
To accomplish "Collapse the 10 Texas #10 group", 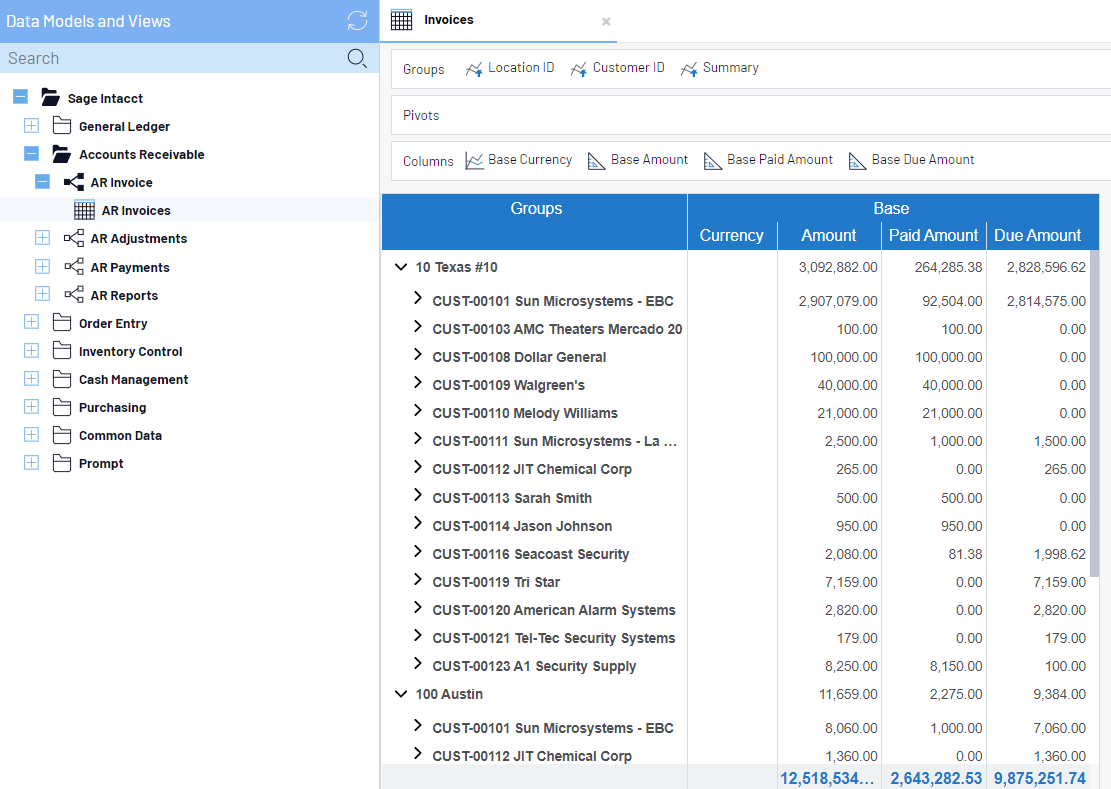I will pos(401,267).
